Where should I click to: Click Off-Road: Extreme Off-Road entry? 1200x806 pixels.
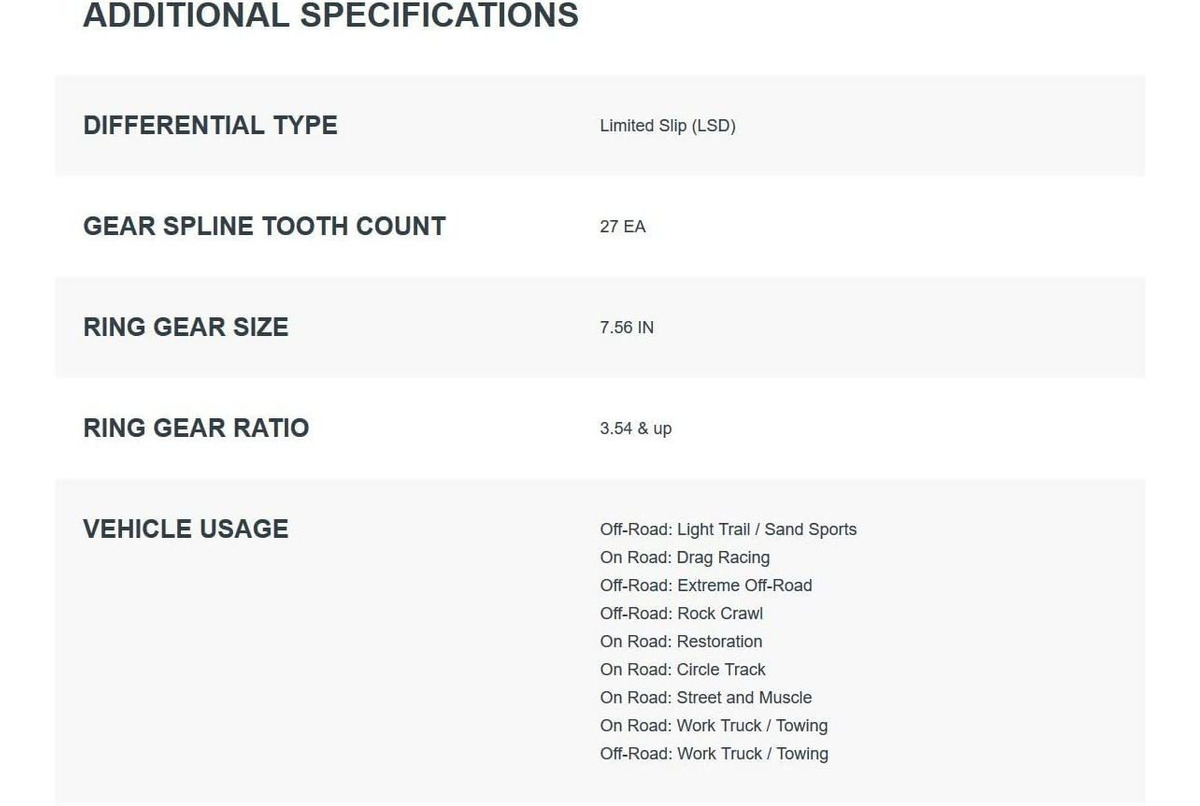point(706,586)
